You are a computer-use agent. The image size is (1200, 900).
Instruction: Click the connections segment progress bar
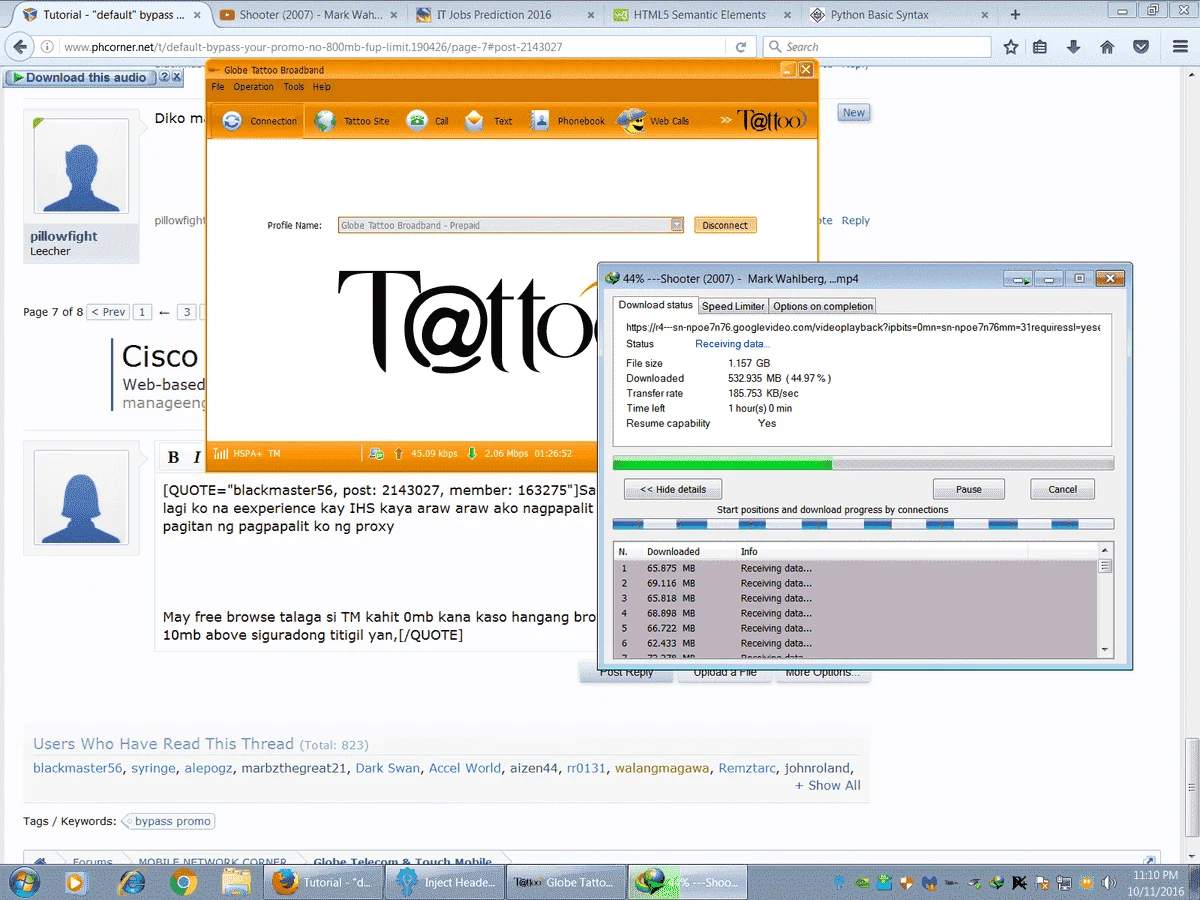click(863, 524)
